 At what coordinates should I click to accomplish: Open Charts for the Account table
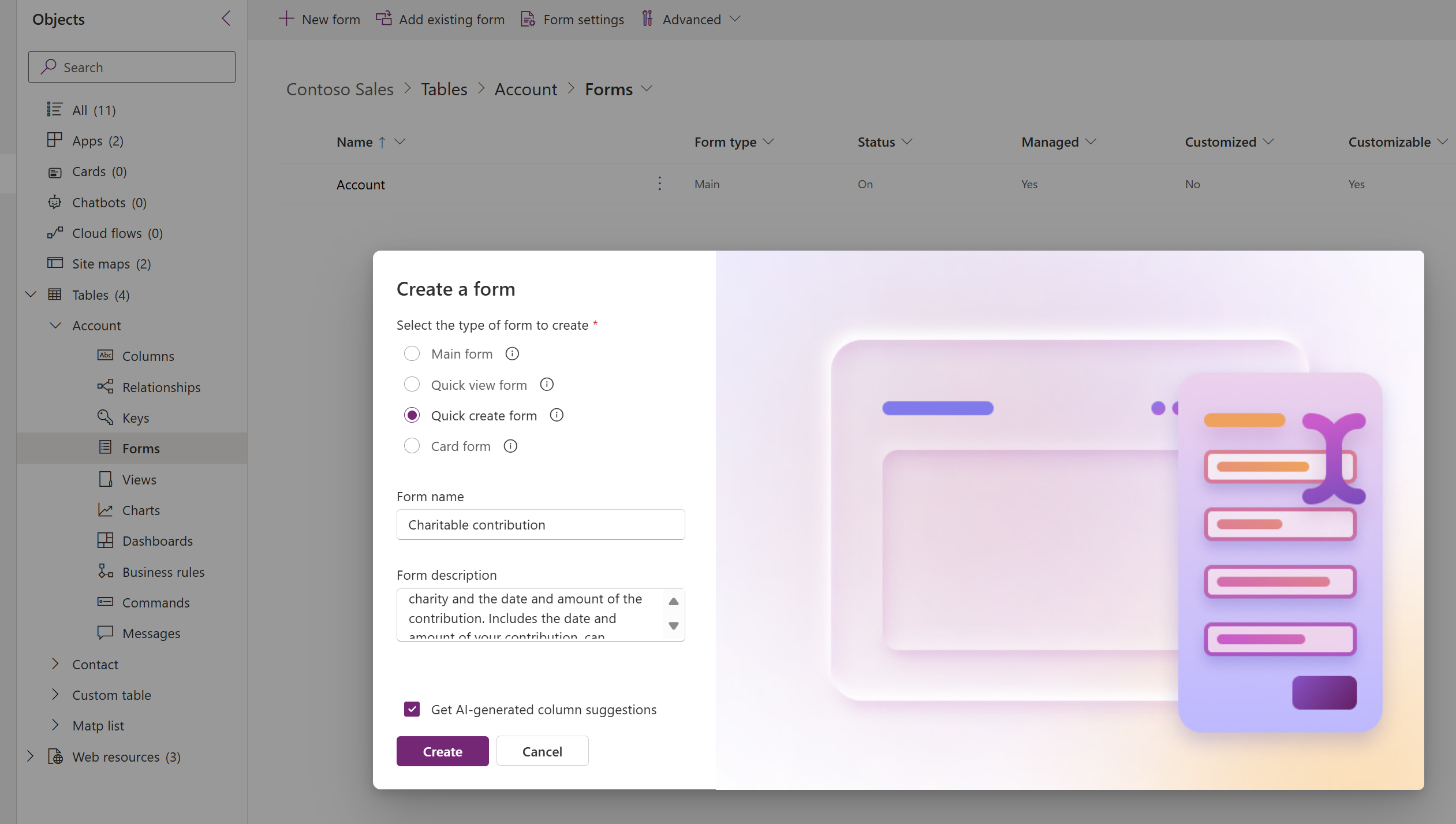pos(141,510)
